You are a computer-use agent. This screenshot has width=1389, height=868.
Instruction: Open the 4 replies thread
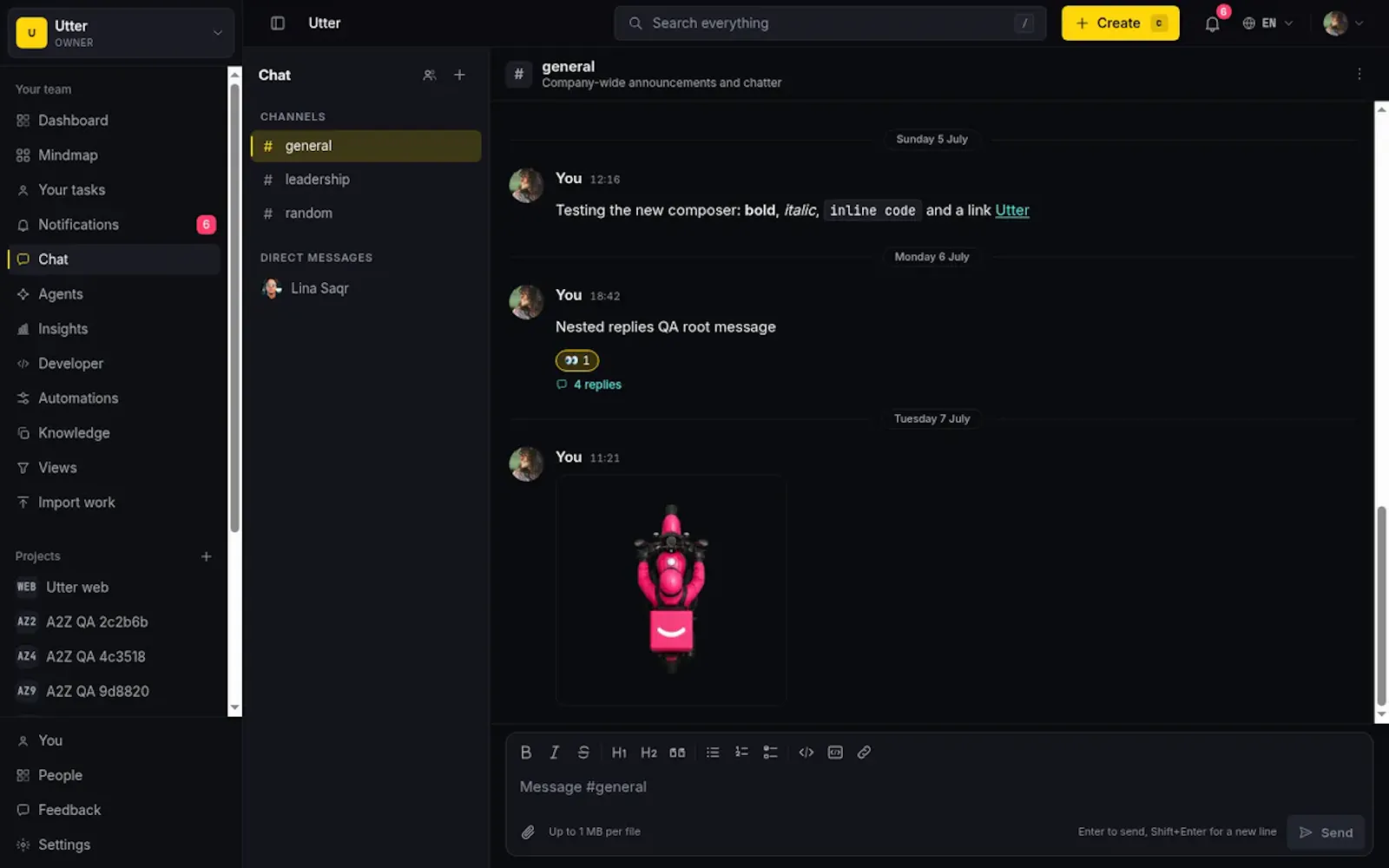coord(589,385)
